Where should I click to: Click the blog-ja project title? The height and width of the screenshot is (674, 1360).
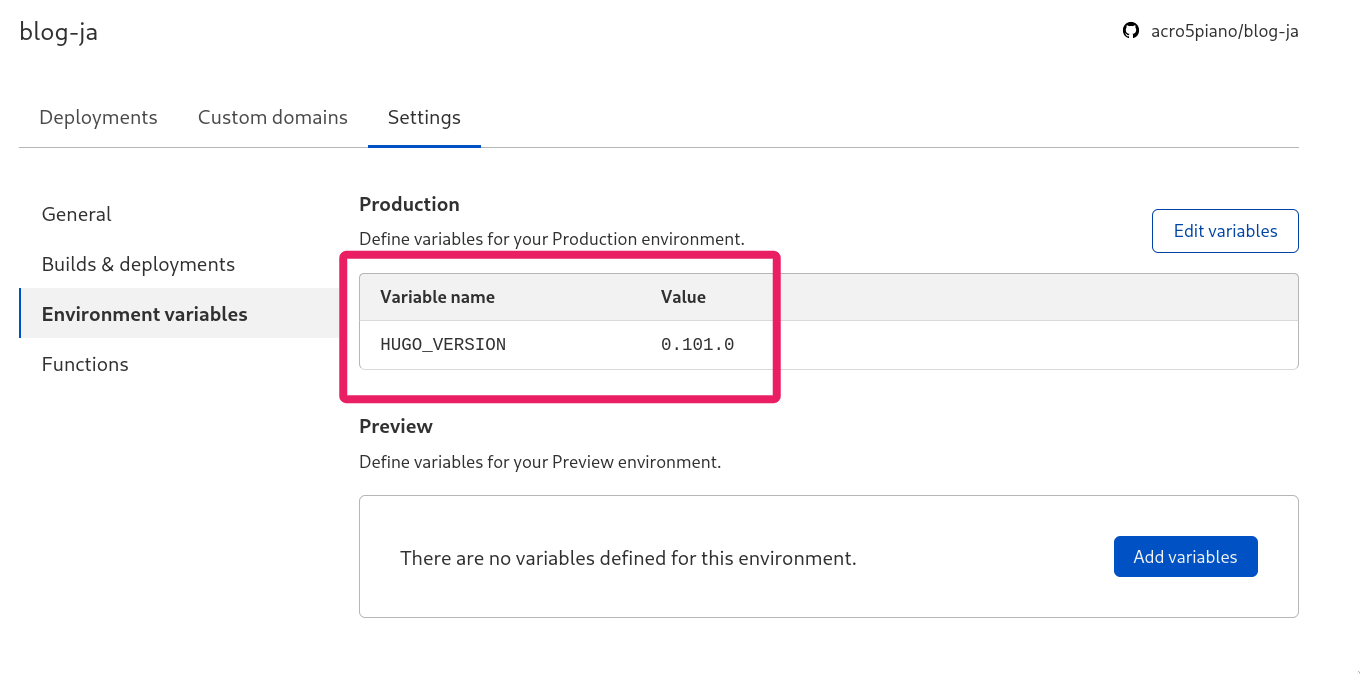pos(59,32)
